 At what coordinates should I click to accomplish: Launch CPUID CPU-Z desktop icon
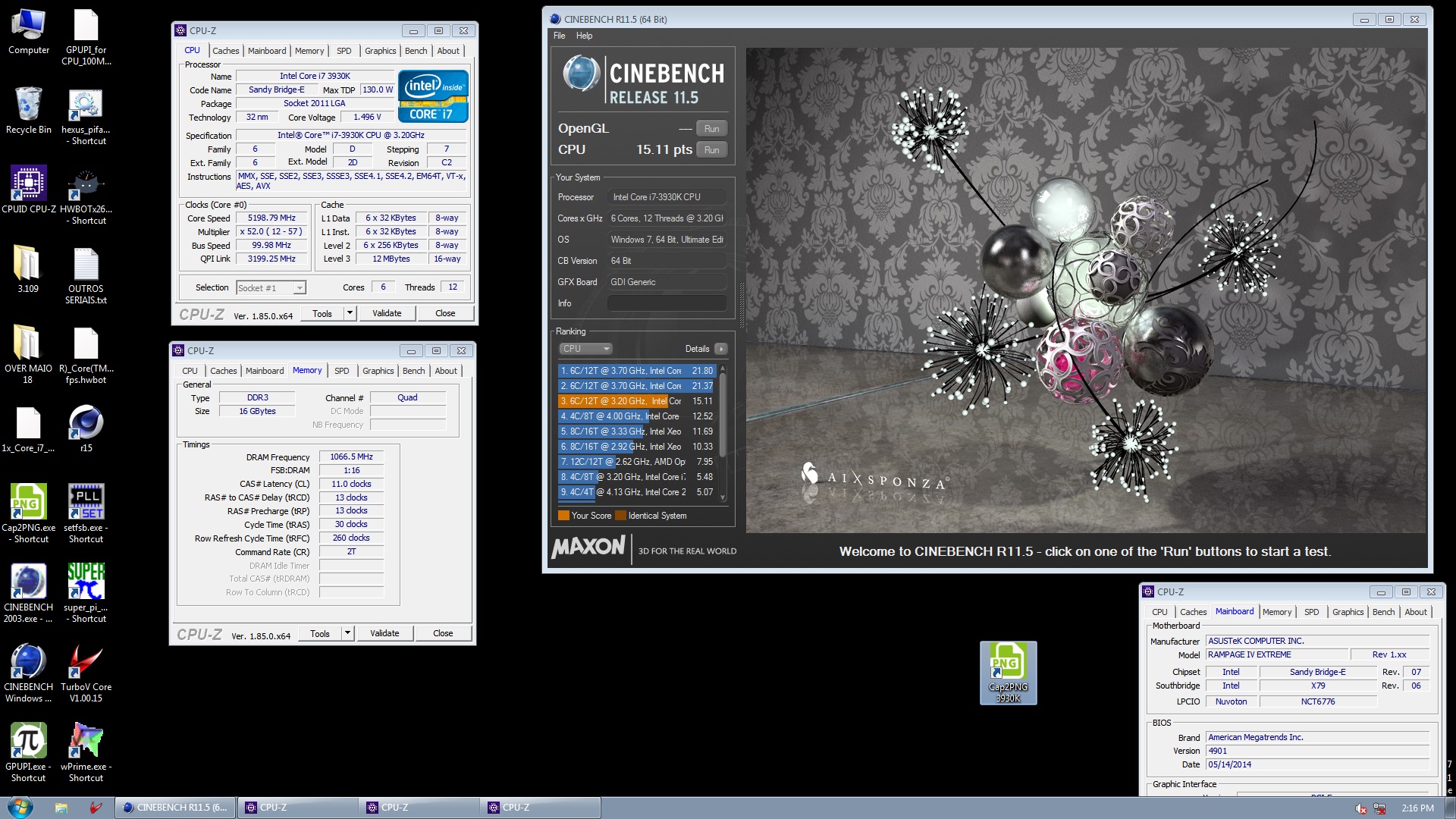(x=29, y=190)
